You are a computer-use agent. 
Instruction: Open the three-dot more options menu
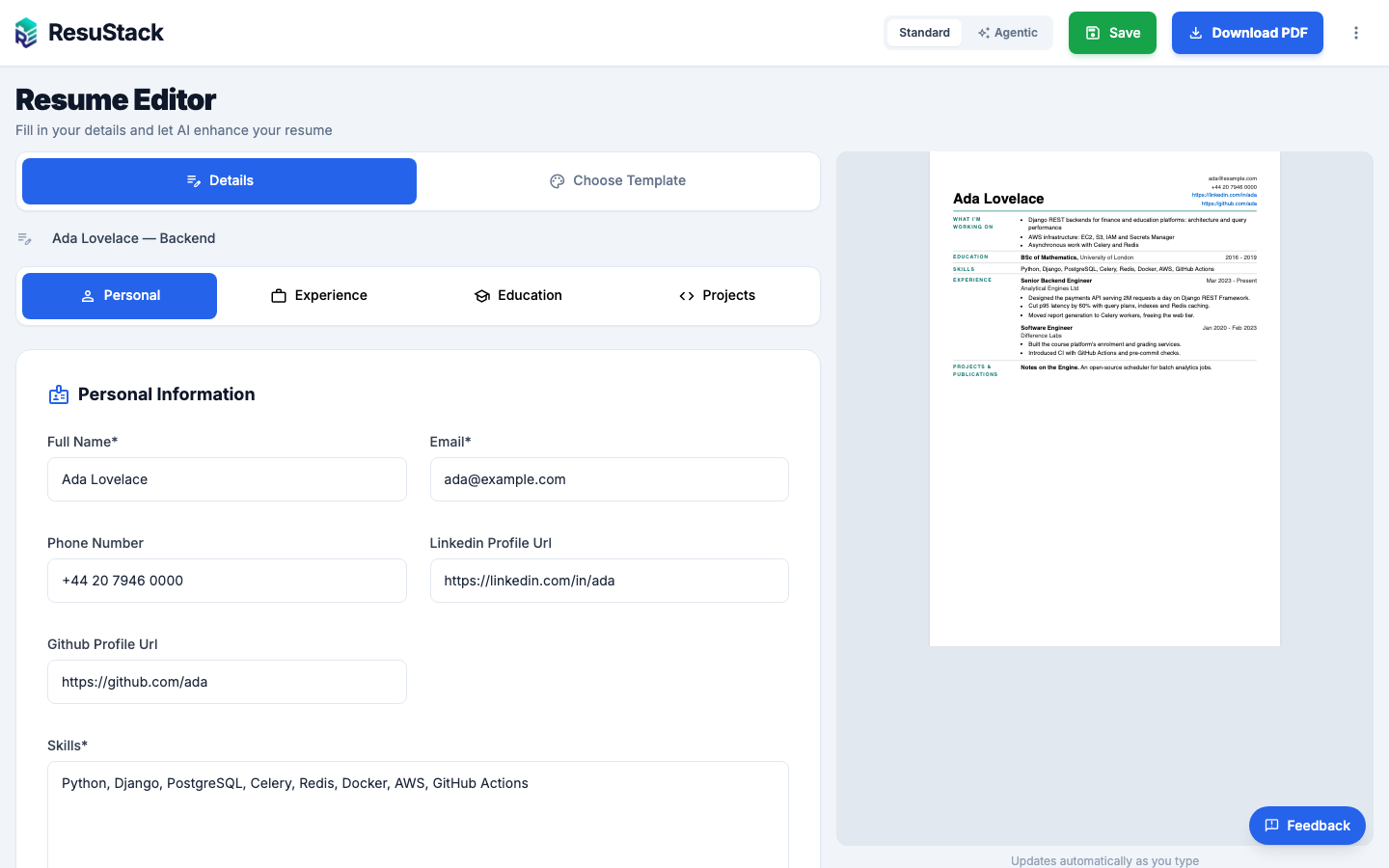[1356, 33]
